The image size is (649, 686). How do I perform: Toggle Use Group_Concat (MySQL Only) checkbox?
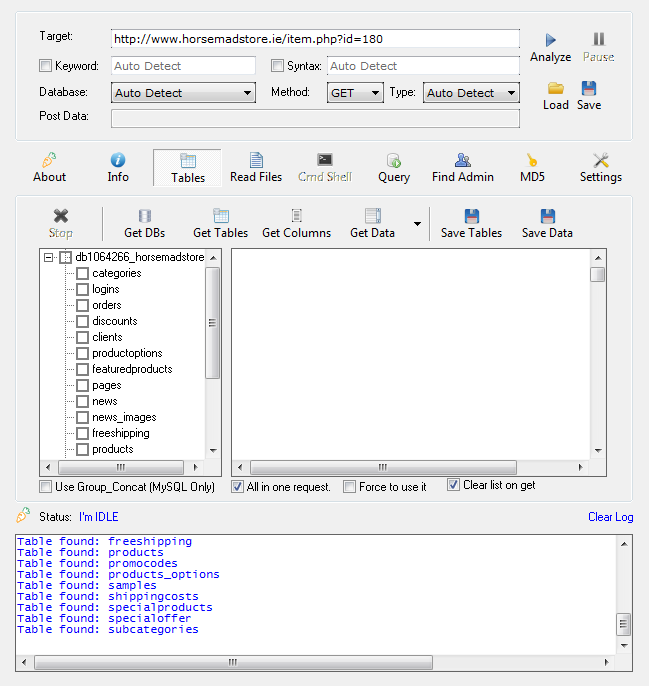[45, 486]
